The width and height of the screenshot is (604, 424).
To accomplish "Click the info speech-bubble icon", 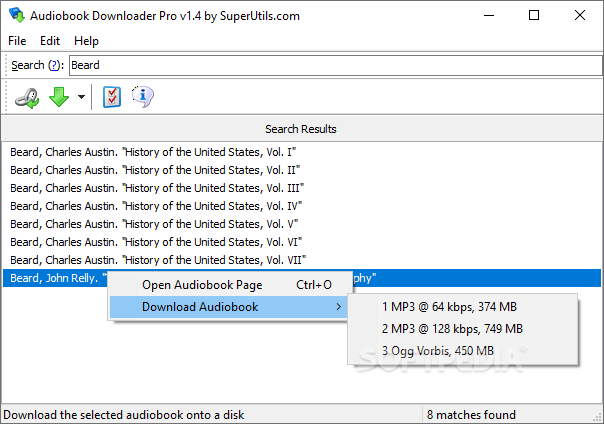I will tap(143, 96).
